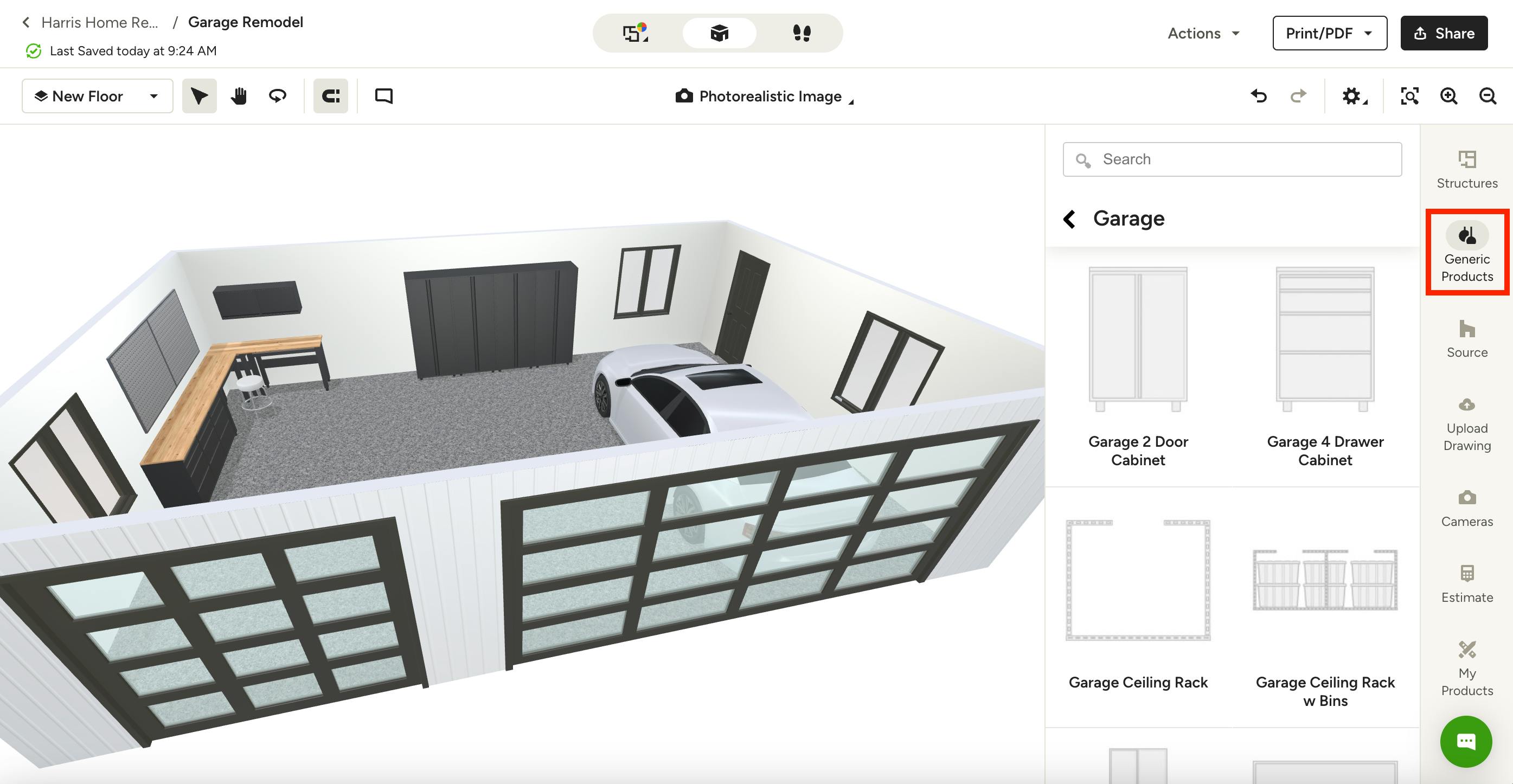Switch to 2D floor plan view

point(636,33)
